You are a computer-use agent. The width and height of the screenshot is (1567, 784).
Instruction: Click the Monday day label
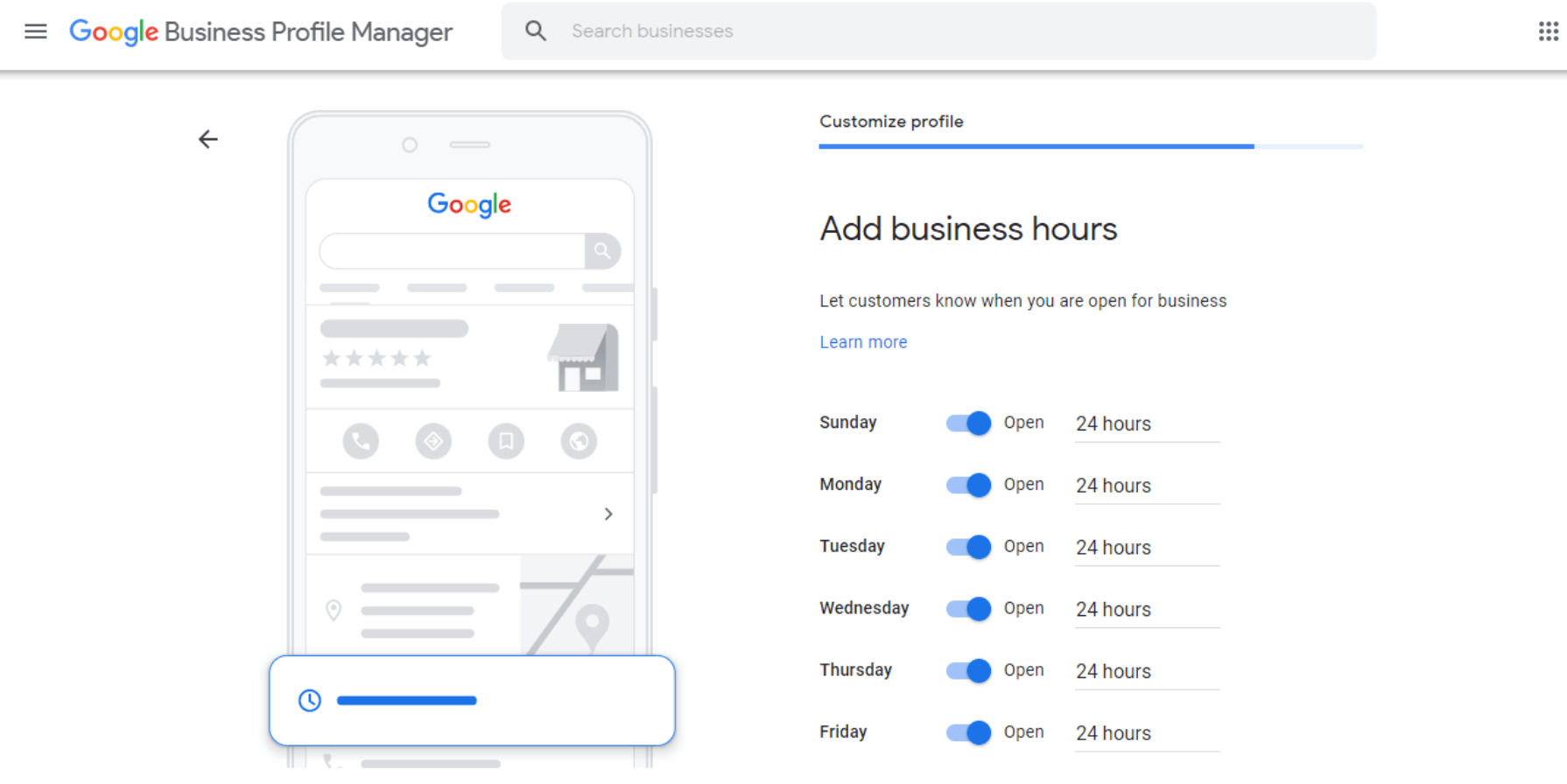850,484
